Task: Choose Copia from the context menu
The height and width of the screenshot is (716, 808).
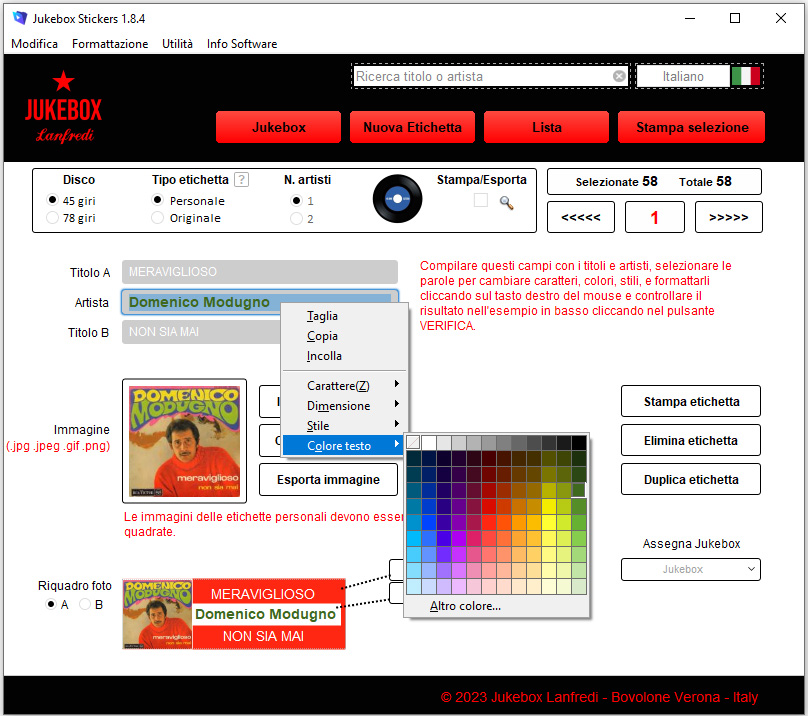Action: point(345,336)
